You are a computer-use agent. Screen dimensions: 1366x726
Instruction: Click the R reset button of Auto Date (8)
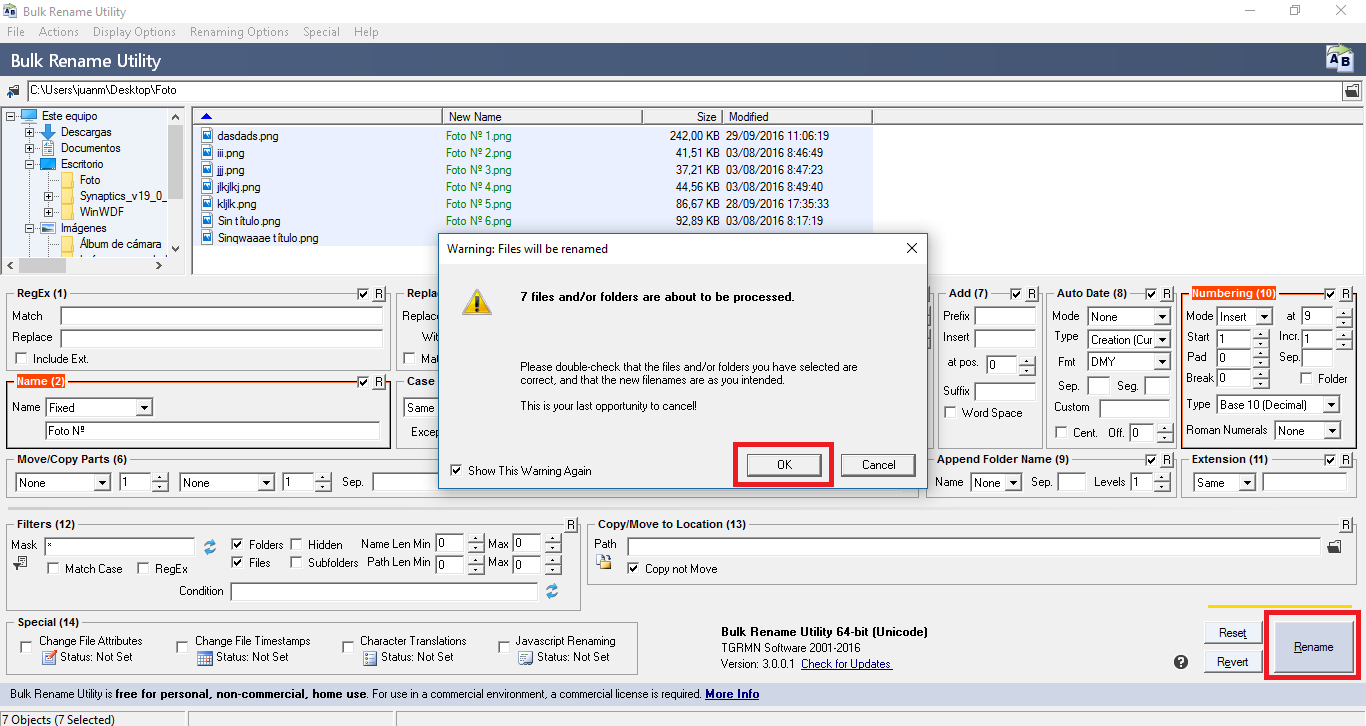point(1166,294)
